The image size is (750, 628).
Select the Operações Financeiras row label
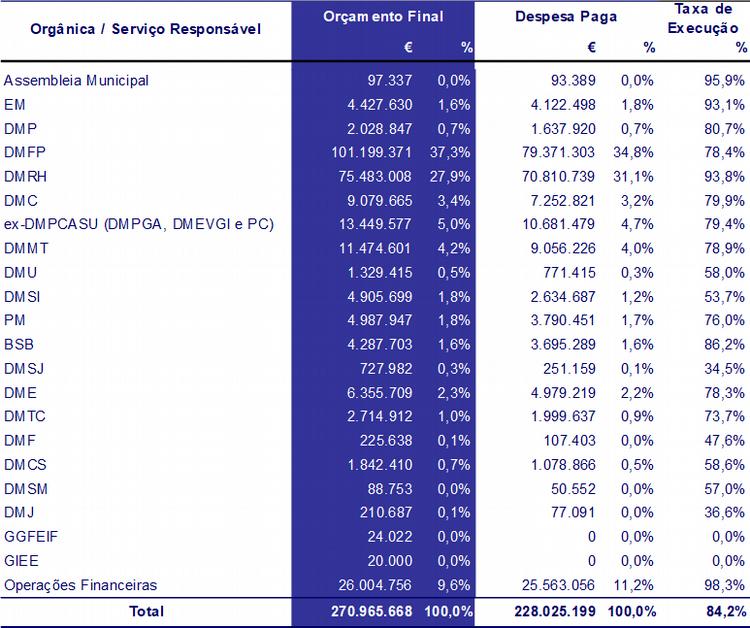(x=81, y=585)
